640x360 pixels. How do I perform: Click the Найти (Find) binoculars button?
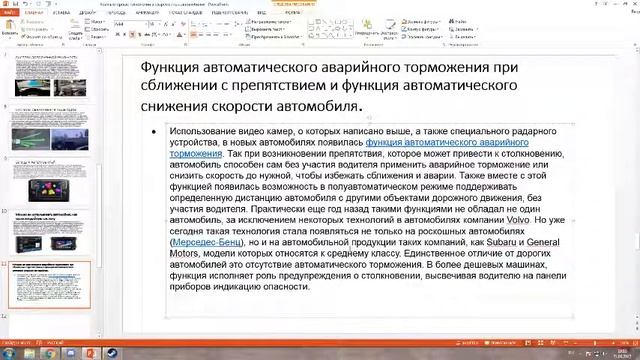pyautogui.click(x=458, y=21)
